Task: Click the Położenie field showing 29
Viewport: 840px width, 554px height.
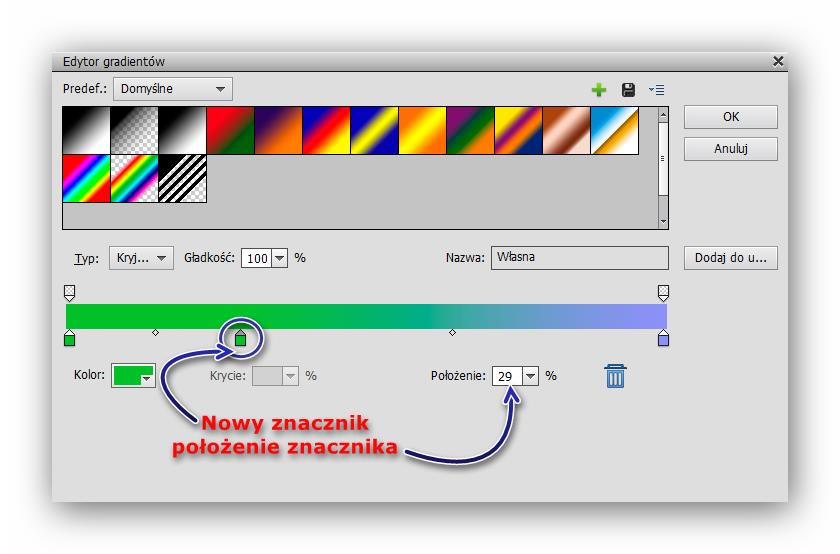Action: 507,376
